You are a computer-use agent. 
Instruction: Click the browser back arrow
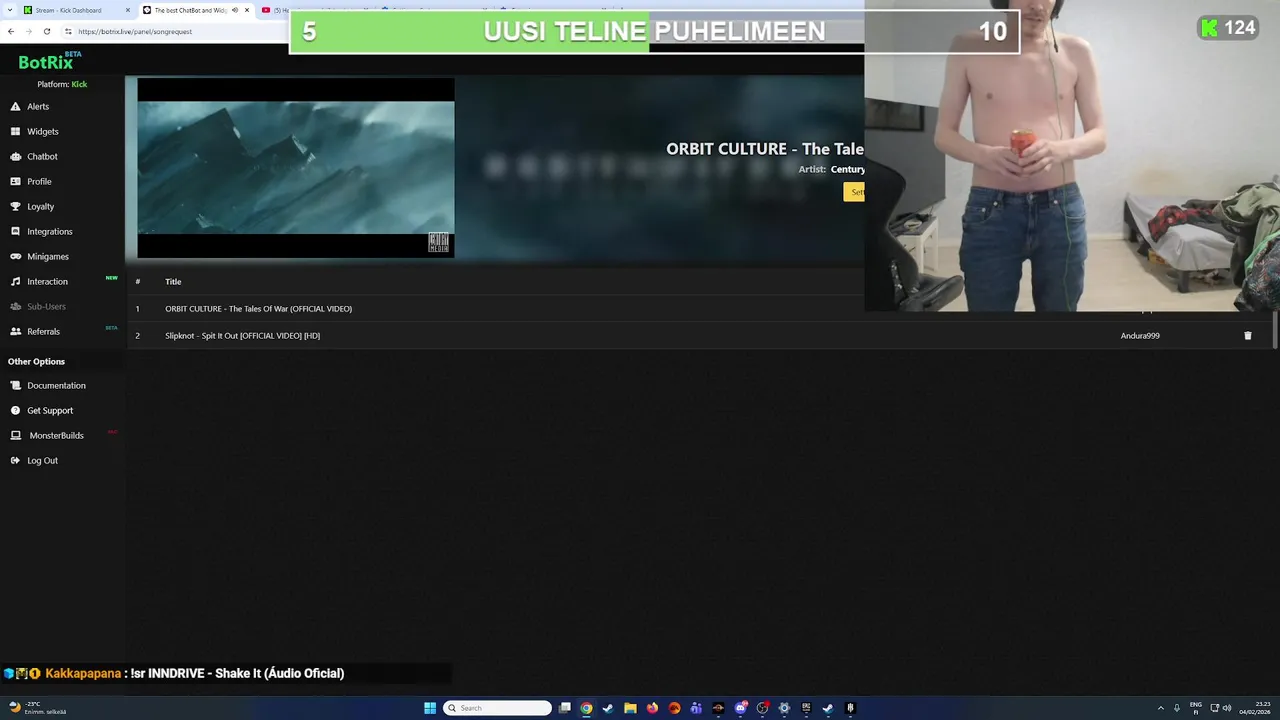tap(11, 31)
